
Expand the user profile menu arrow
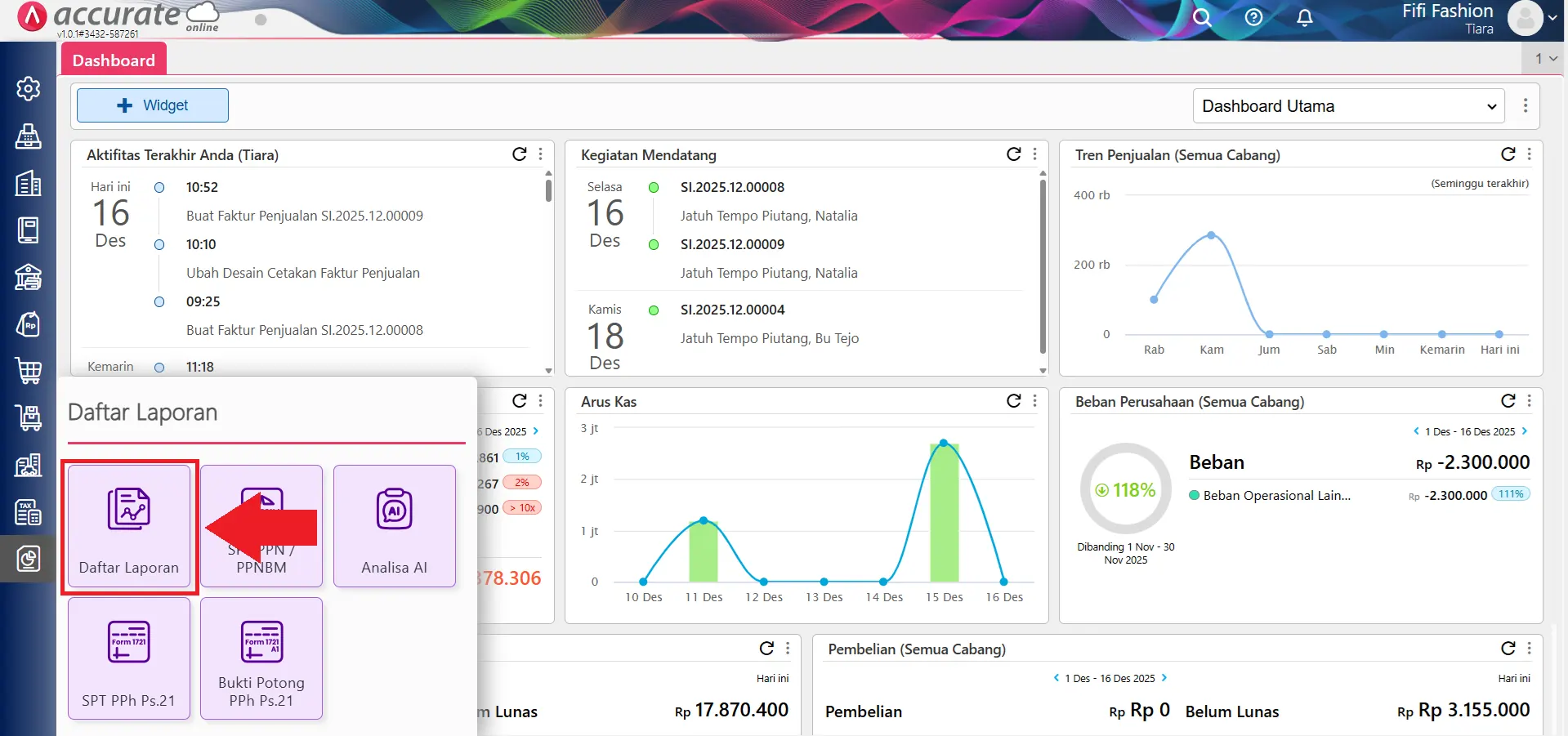pos(1552,18)
